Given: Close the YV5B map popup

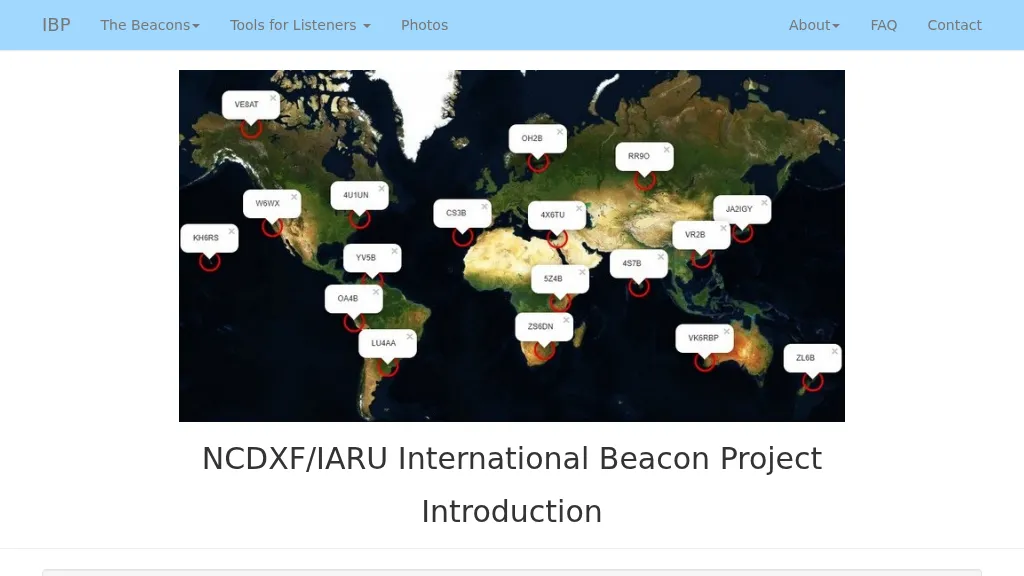Looking at the screenshot, I should point(394,251).
